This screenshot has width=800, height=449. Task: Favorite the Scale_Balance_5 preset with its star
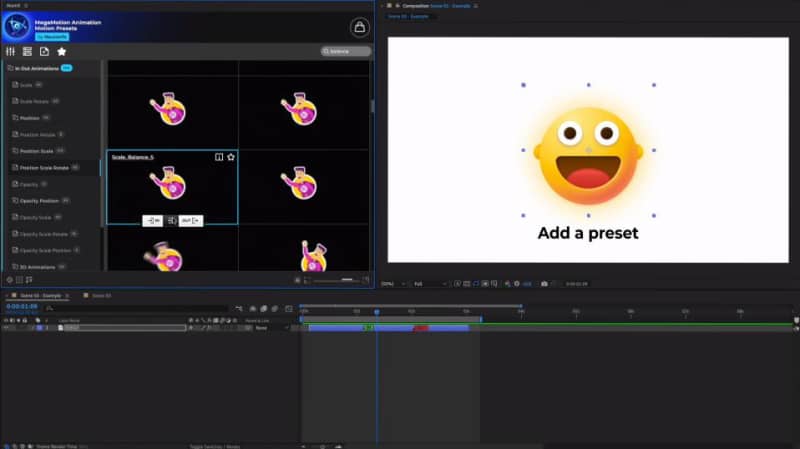pyautogui.click(x=231, y=157)
